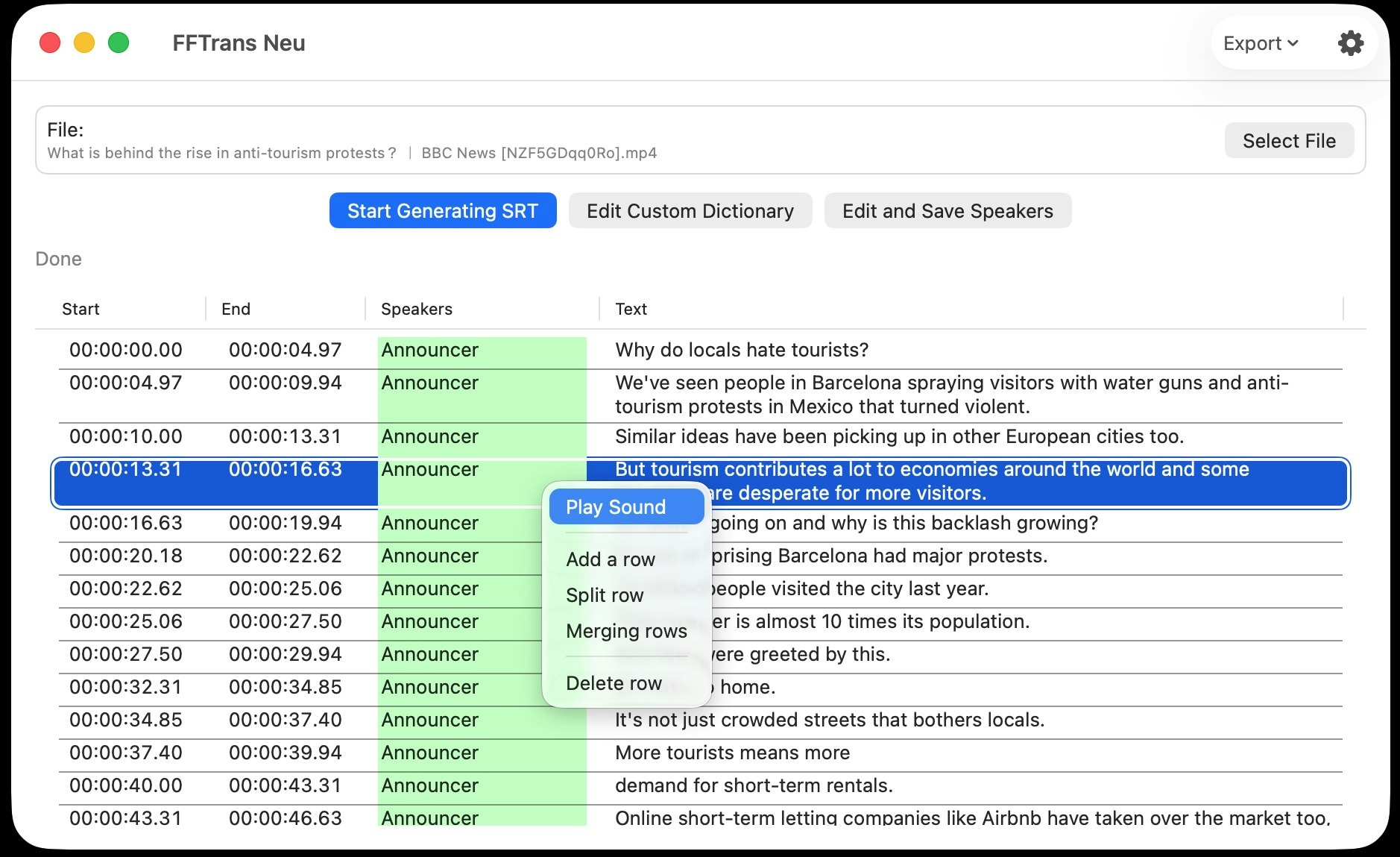
Task: Choose Add a row menu entry
Action: (x=611, y=559)
